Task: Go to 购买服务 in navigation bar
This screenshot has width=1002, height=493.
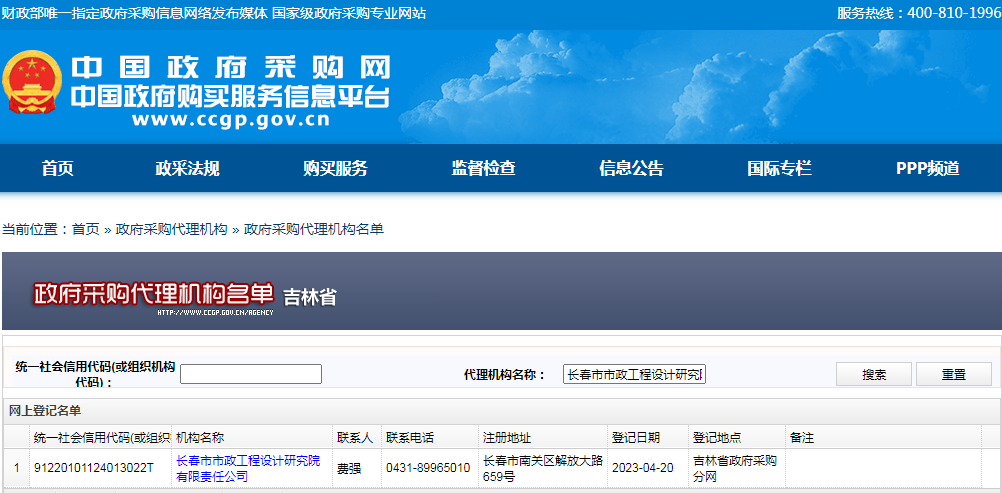Action: point(335,168)
